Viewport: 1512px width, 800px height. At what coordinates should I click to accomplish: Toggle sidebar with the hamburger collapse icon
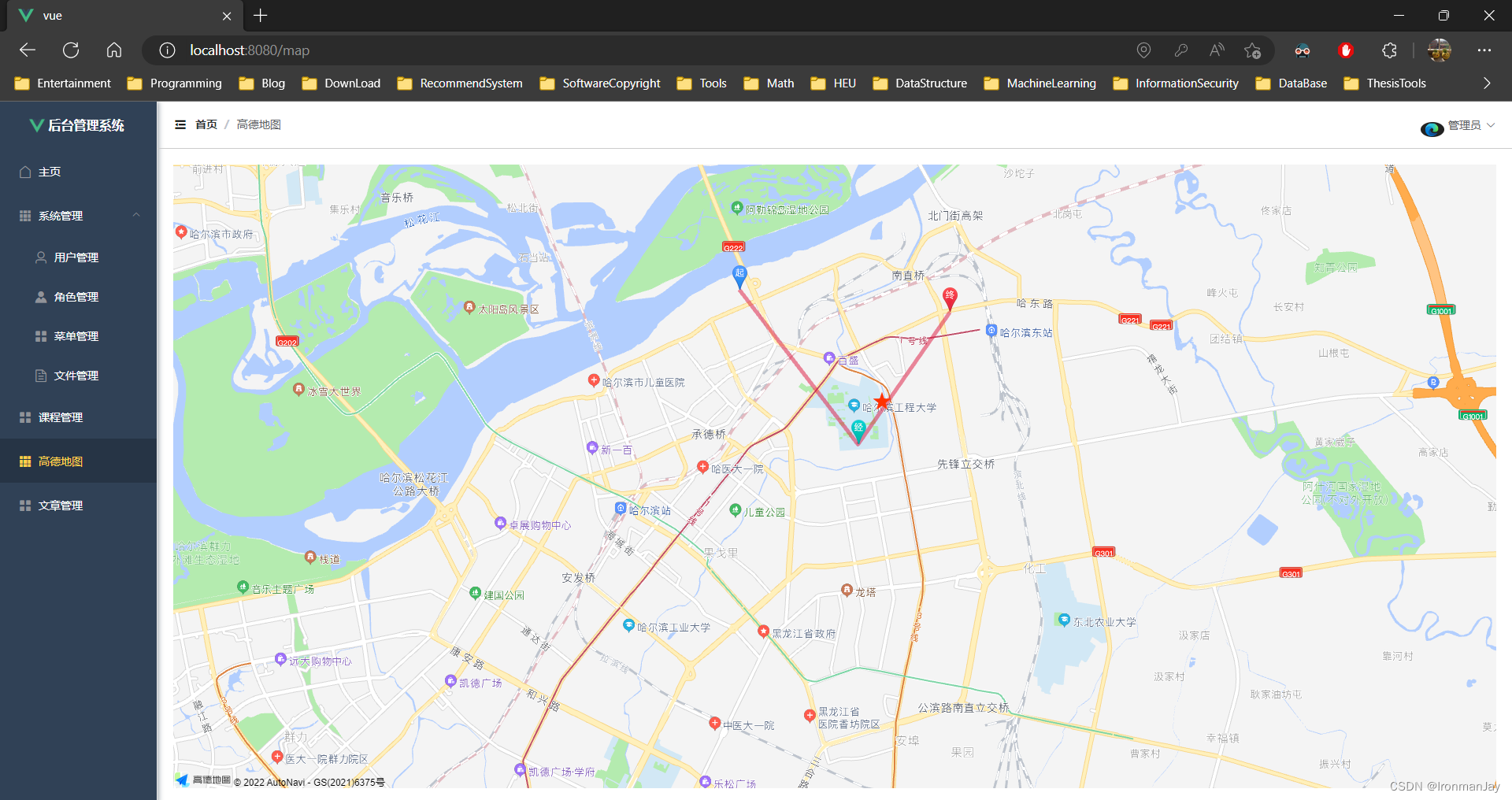click(180, 124)
